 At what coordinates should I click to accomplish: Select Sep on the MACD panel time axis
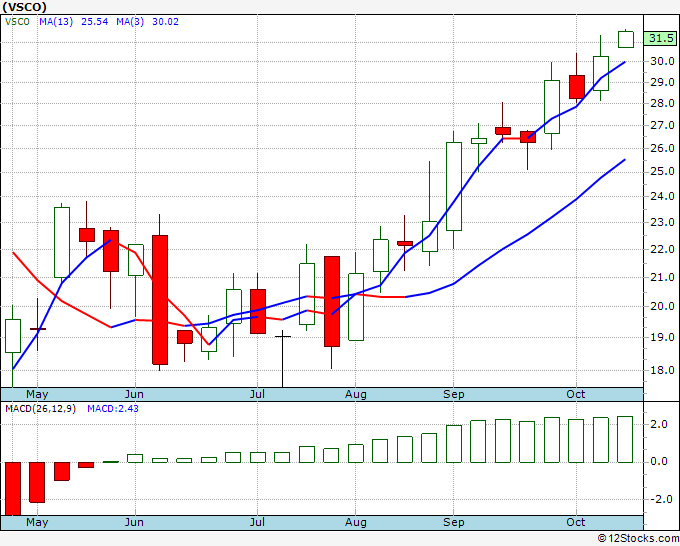pos(454,522)
